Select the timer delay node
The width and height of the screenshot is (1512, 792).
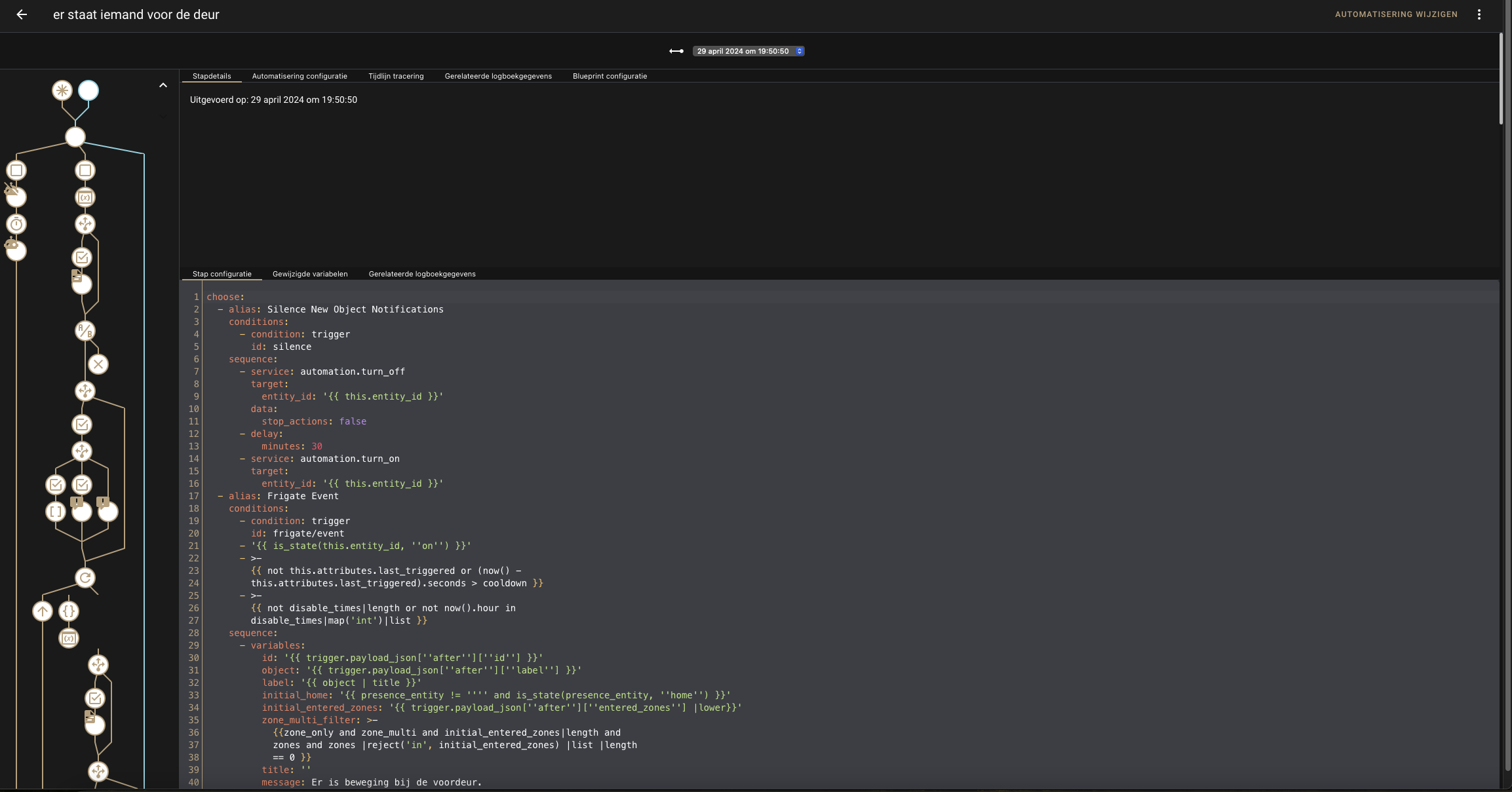(x=16, y=224)
